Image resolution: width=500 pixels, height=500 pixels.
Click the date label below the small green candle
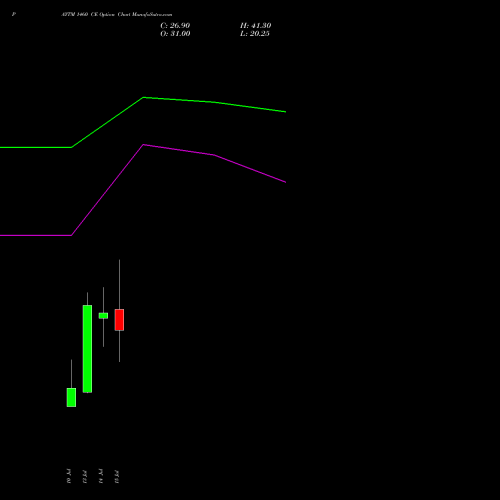tap(101, 476)
